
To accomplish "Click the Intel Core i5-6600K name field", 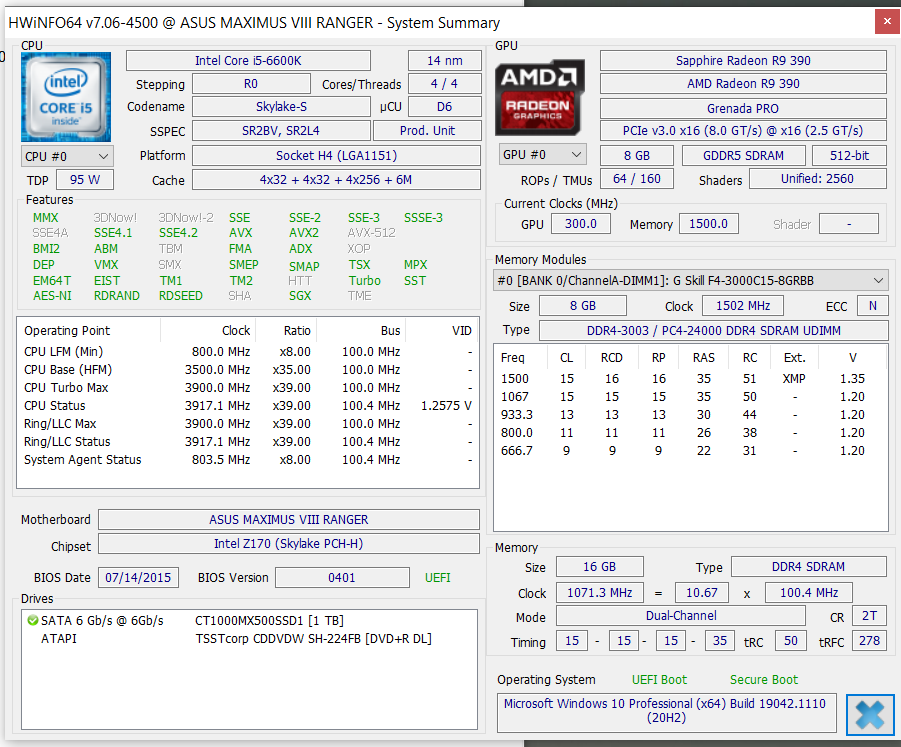I will 248,60.
